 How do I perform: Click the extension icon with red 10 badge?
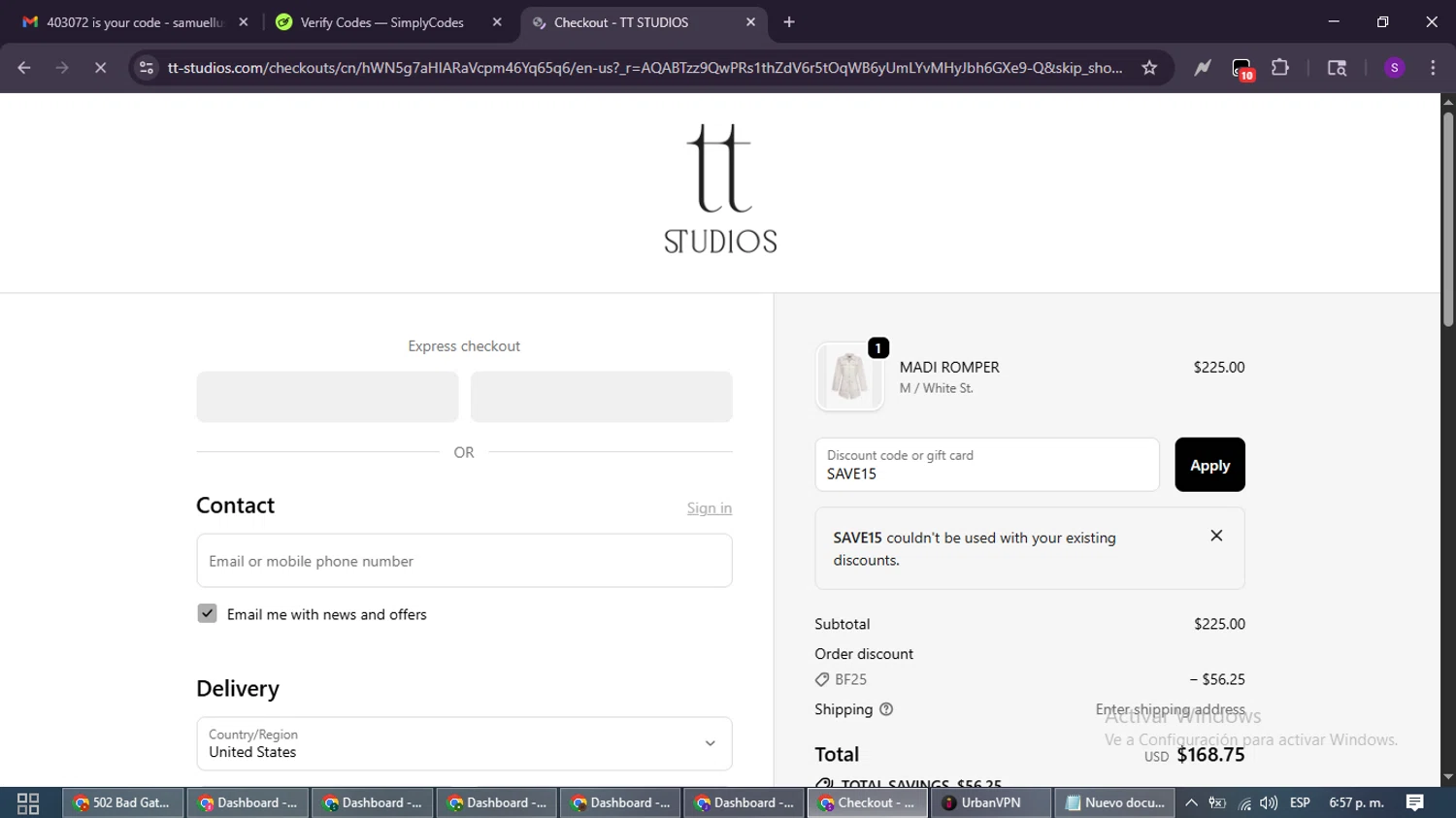click(x=1242, y=69)
